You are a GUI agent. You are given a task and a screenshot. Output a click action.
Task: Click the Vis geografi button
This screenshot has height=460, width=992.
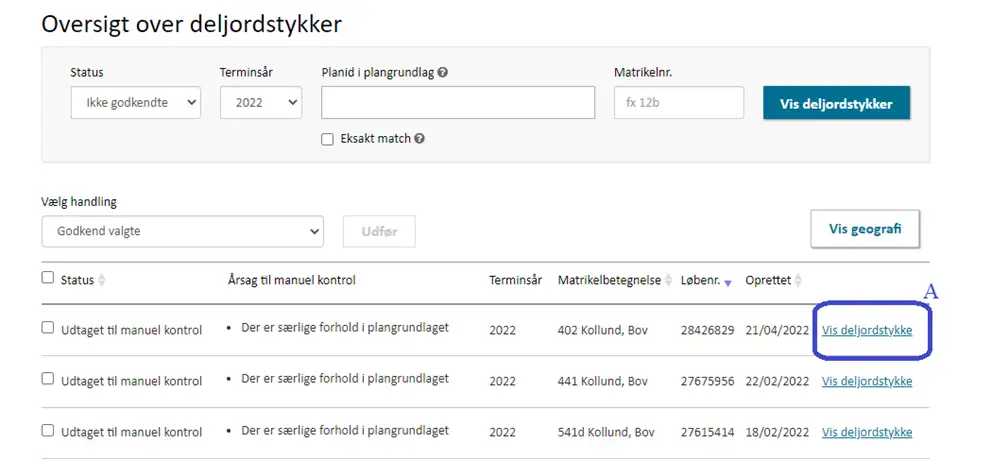coord(864,229)
